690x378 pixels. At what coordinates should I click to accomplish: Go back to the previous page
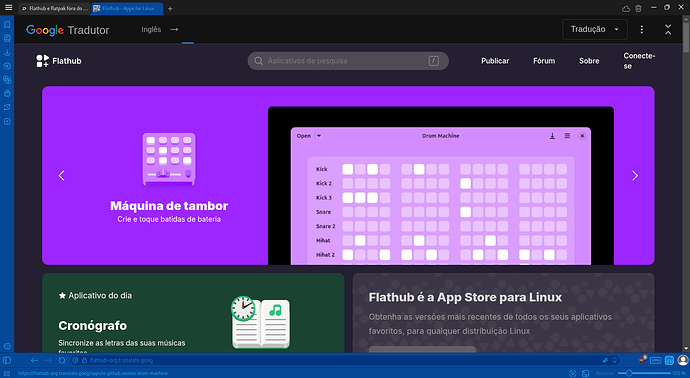click(34, 360)
